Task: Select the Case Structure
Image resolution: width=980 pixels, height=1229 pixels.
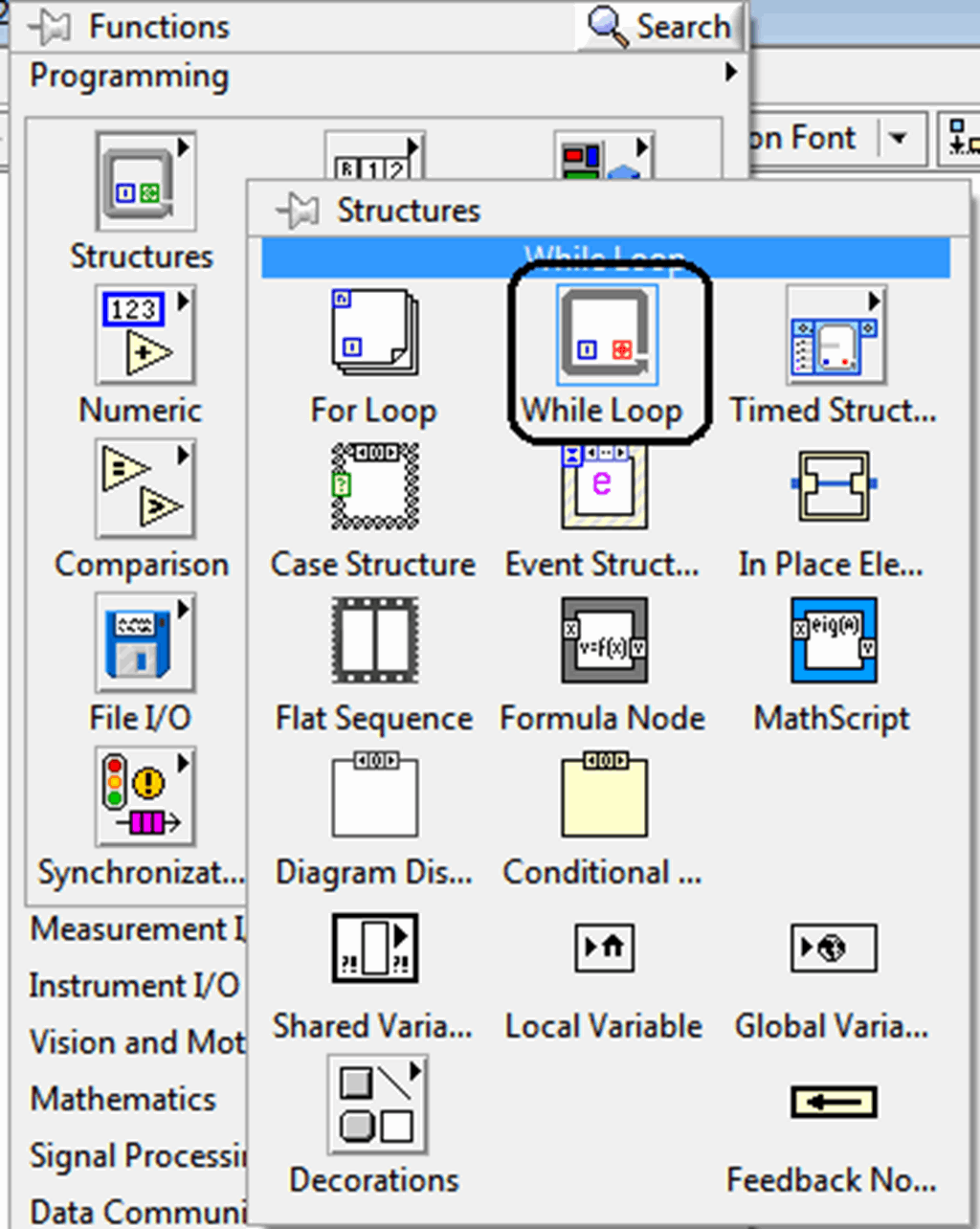Action: [x=373, y=486]
